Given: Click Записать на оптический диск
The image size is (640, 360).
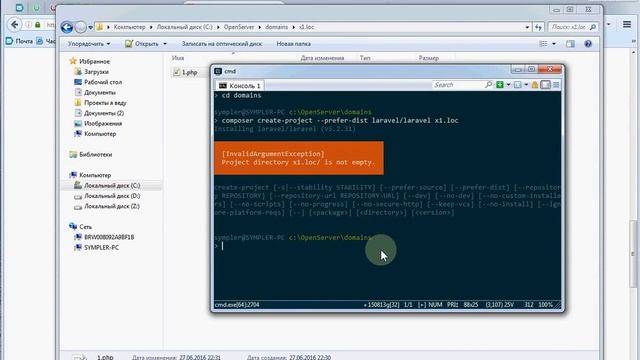Looking at the screenshot, I should coord(222,44).
